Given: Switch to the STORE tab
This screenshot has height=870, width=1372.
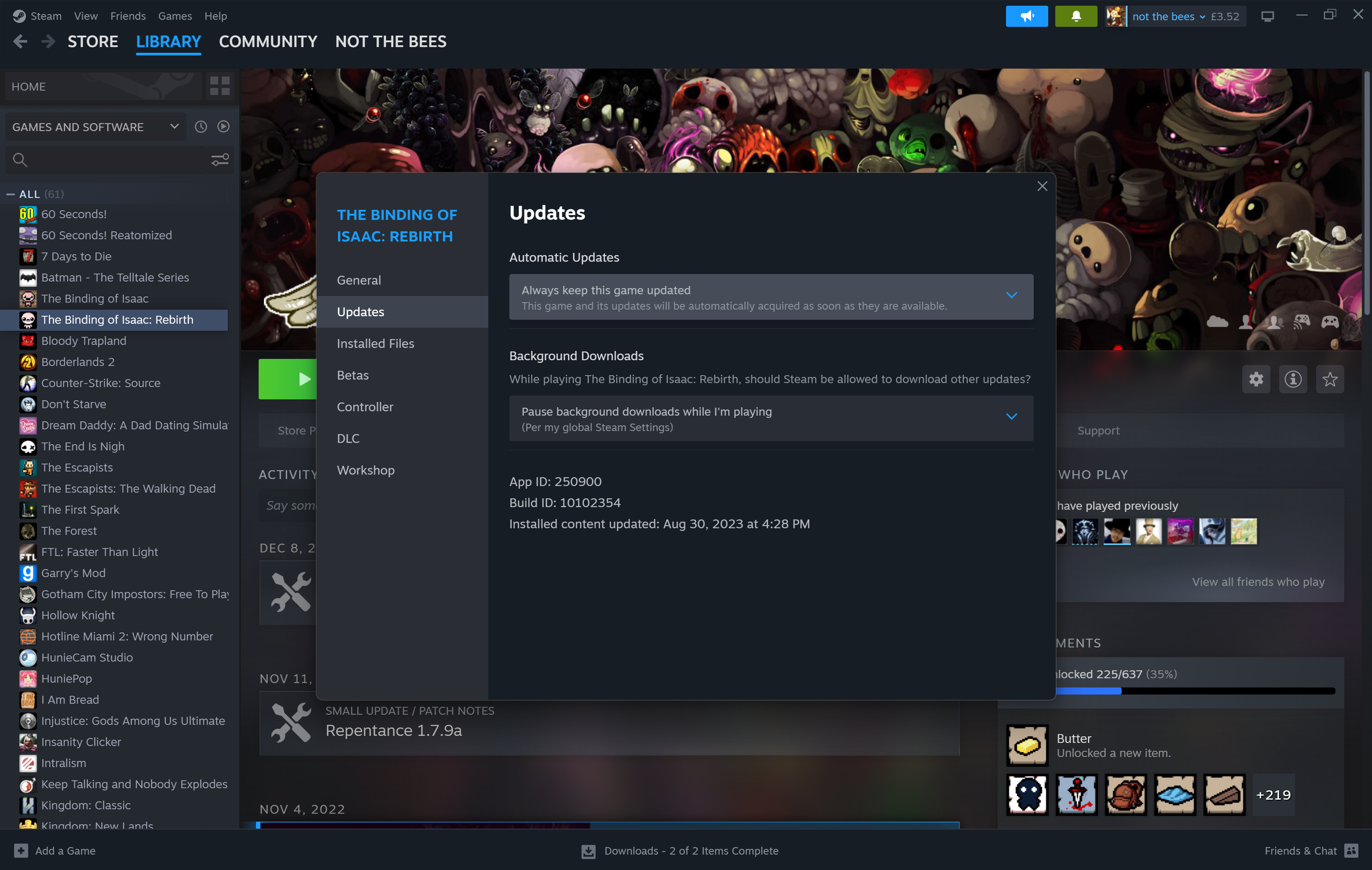Looking at the screenshot, I should pyautogui.click(x=93, y=42).
